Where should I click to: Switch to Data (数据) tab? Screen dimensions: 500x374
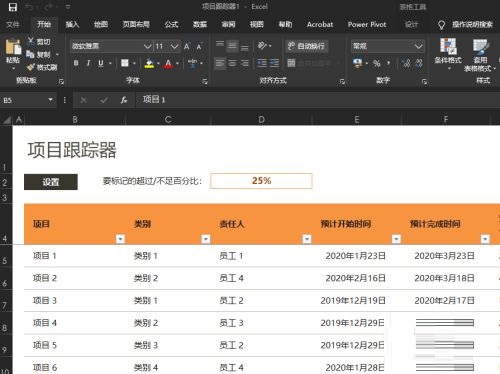click(x=200, y=24)
